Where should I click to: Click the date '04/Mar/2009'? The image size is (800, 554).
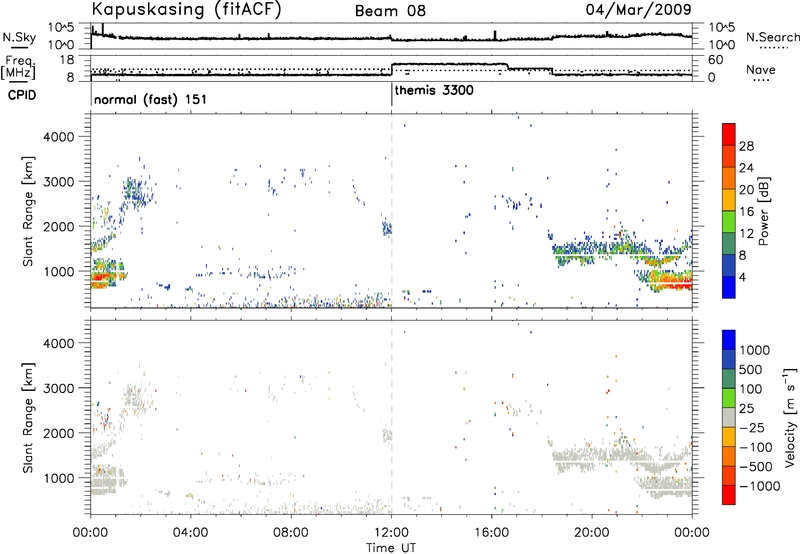point(638,9)
